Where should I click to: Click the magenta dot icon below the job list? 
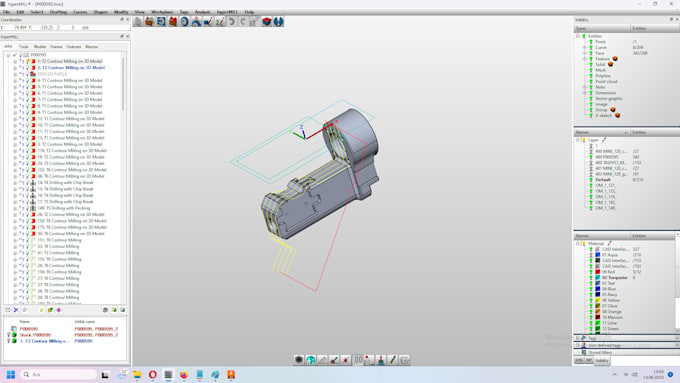[x=59, y=310]
